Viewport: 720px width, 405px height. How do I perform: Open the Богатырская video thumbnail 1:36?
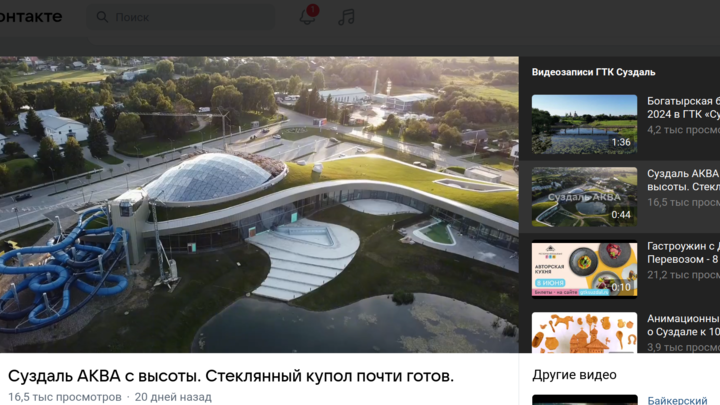(584, 124)
